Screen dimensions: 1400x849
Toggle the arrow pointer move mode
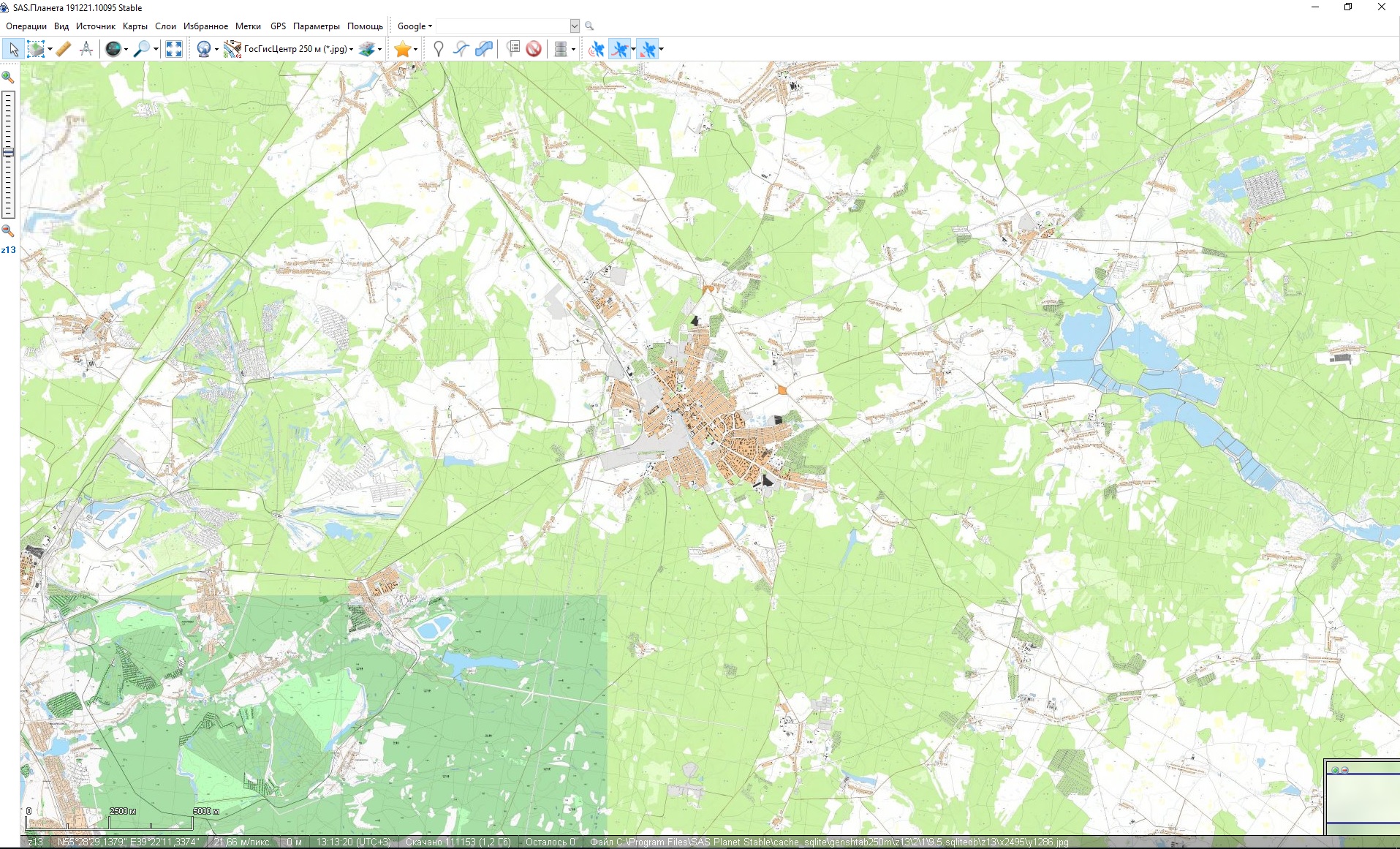pyautogui.click(x=13, y=49)
